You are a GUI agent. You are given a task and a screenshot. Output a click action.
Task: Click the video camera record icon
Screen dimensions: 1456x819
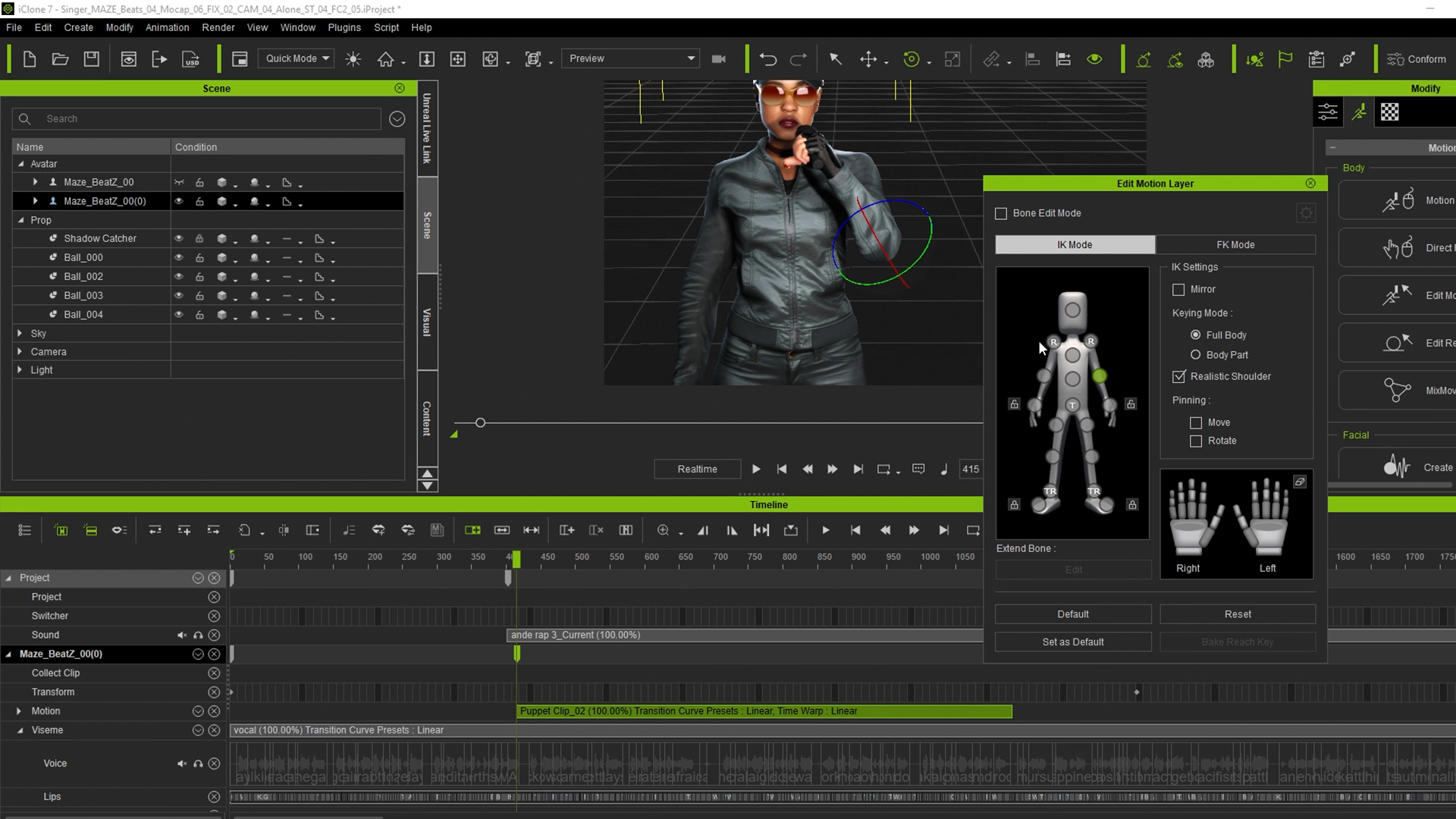coord(719,59)
